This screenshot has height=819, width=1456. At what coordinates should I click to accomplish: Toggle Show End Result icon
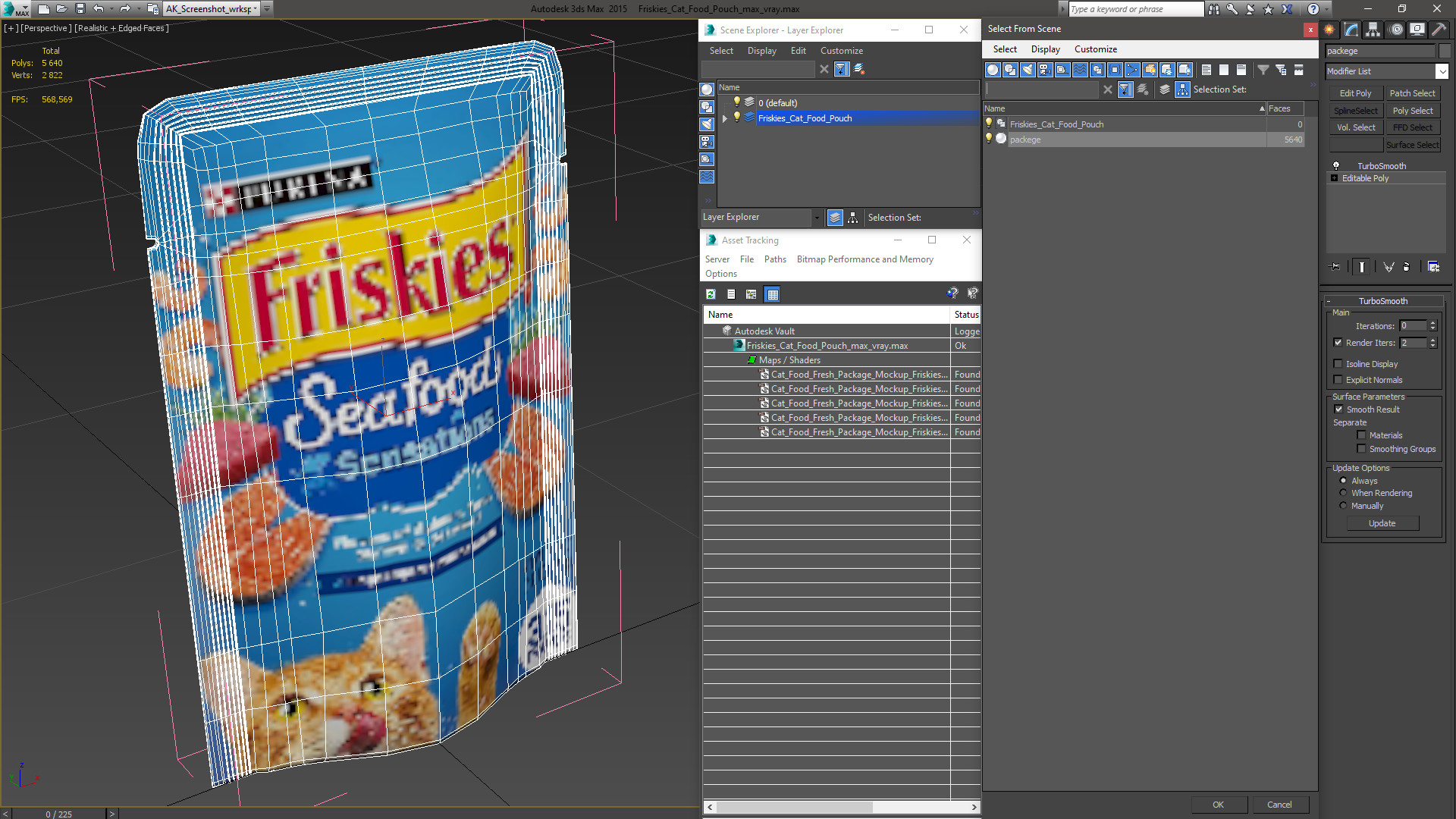(x=1362, y=267)
